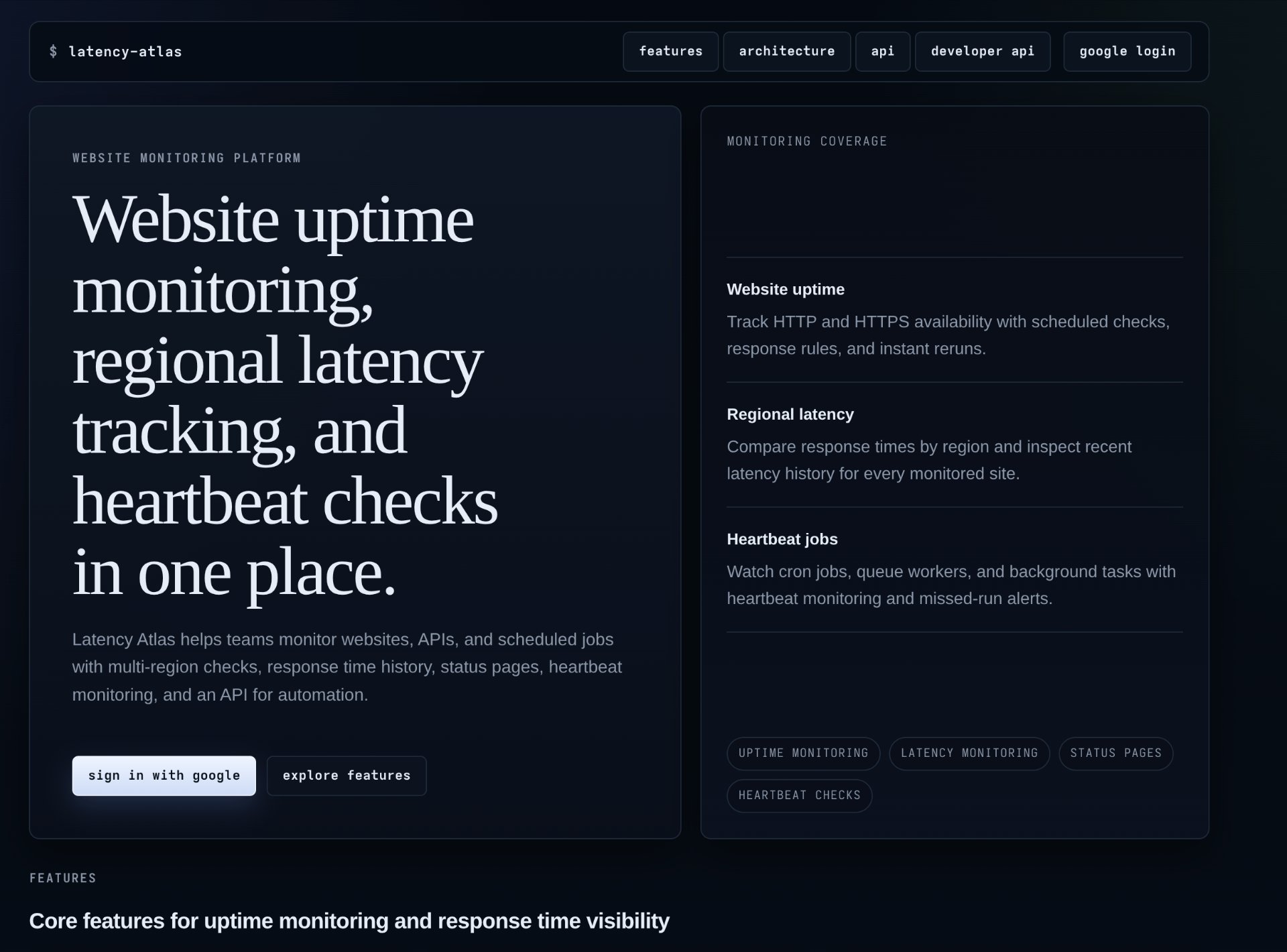
Task: Click the latency-atlas logo text
Action: pyautogui.click(x=125, y=52)
